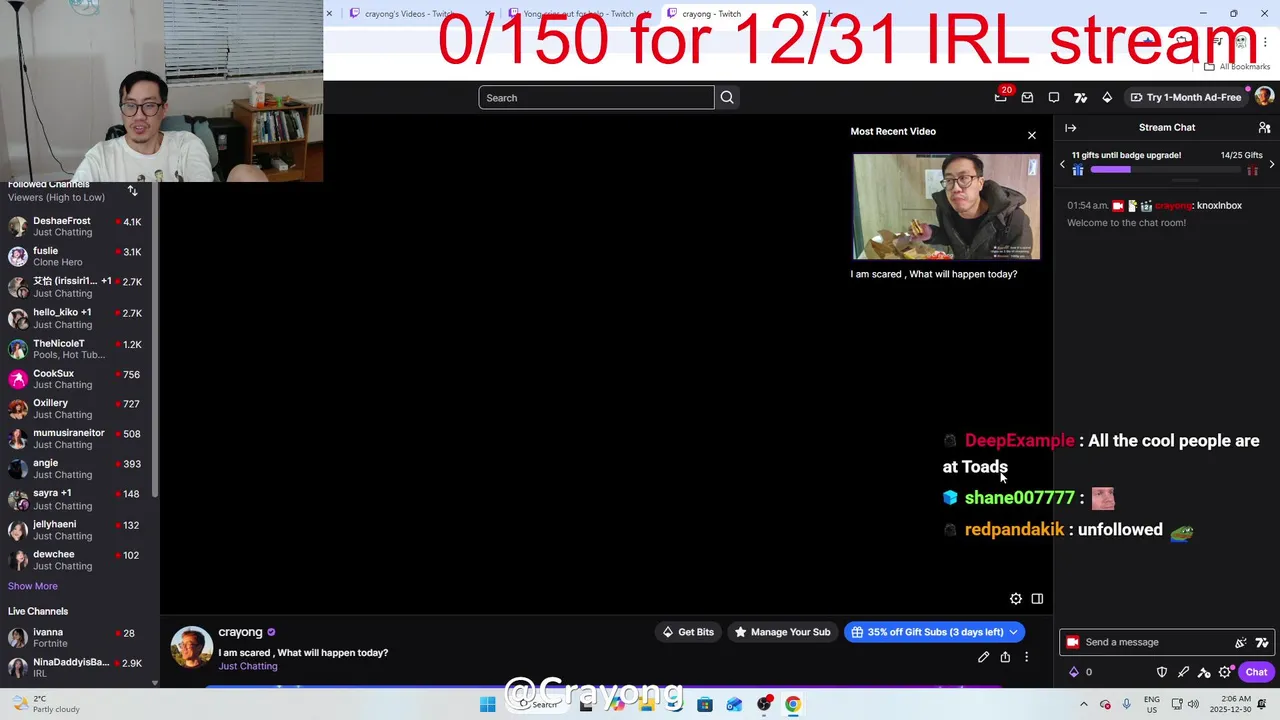Go to previous gift goal arrow
The width and height of the screenshot is (1280, 720).
coord(1063,164)
